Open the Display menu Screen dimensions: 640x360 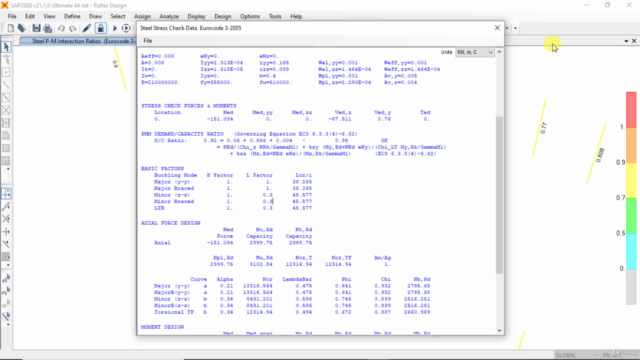coord(196,16)
